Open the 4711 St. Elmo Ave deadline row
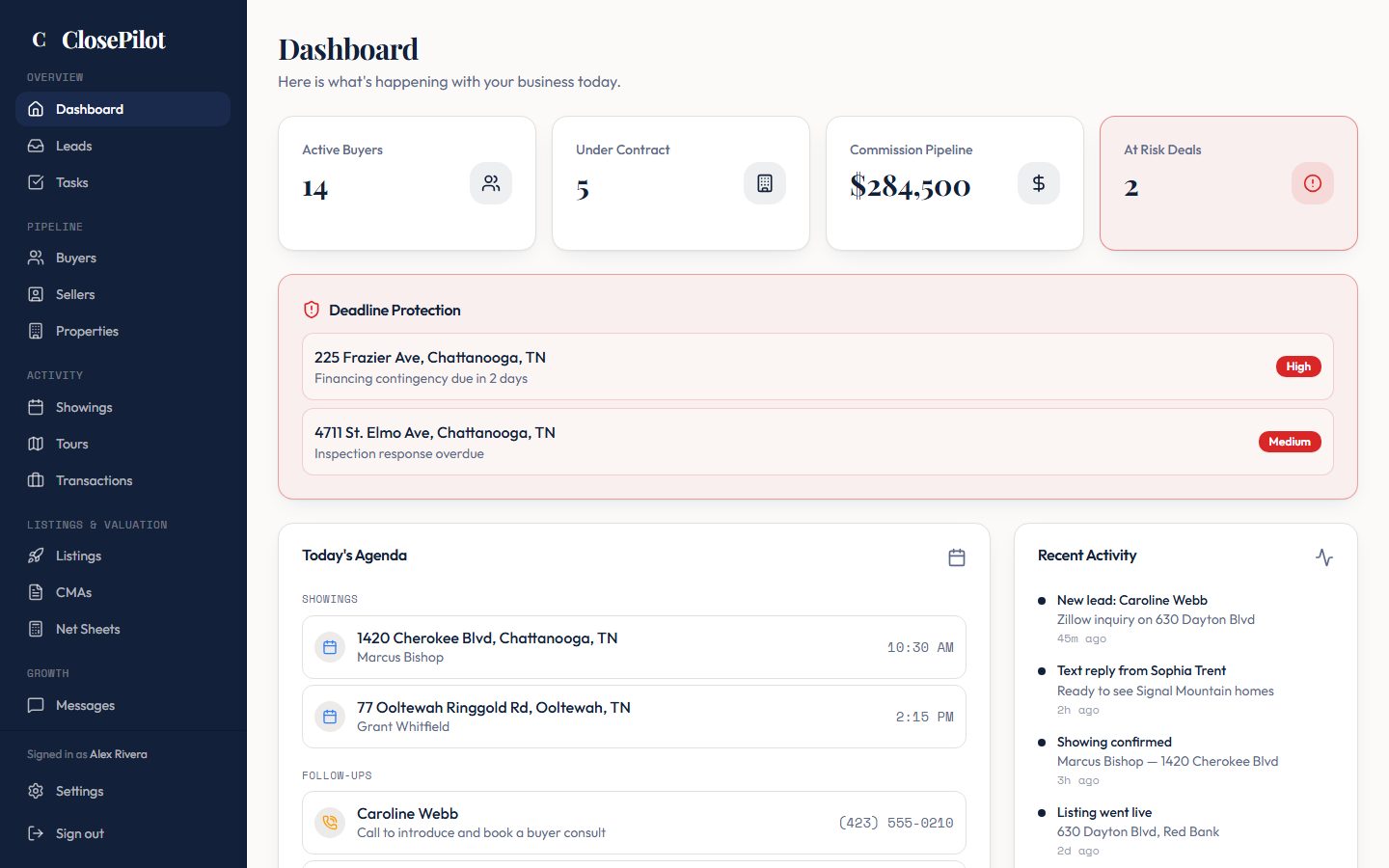This screenshot has height=868, width=1389. coord(818,442)
